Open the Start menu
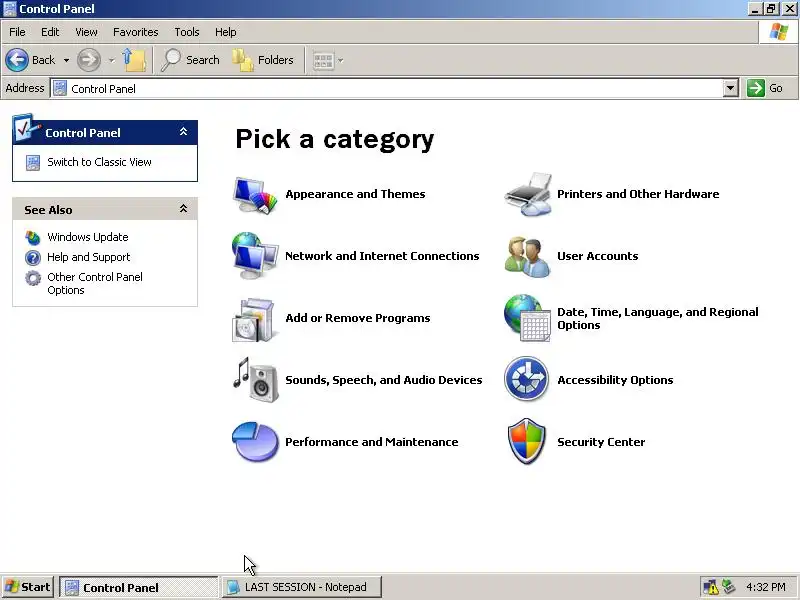The width and height of the screenshot is (800, 600). click(27, 587)
